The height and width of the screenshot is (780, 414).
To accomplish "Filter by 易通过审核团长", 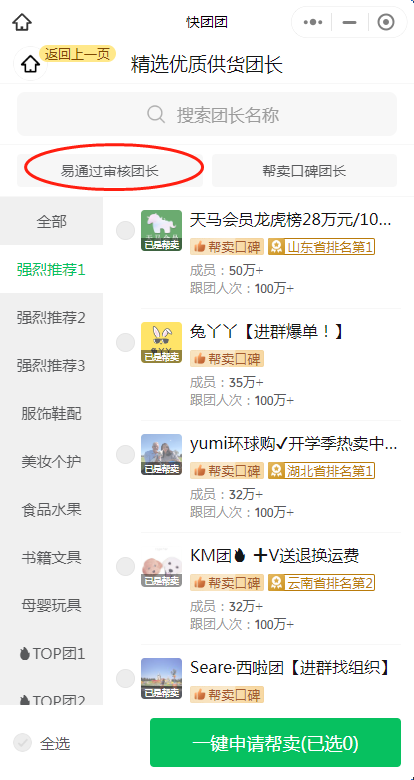I will tap(110, 171).
